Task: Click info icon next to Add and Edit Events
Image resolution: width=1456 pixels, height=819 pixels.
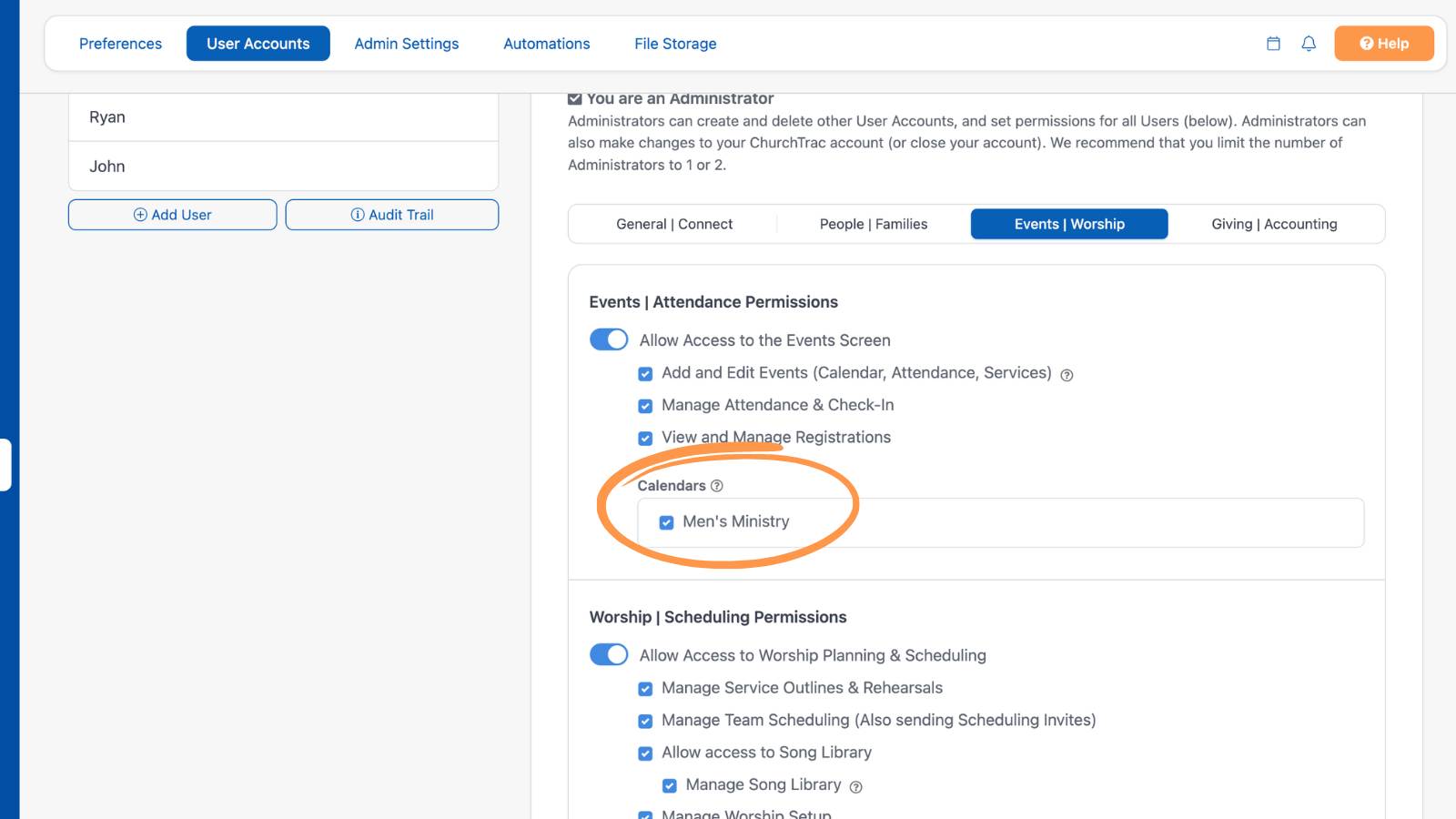Action: coord(1067,375)
